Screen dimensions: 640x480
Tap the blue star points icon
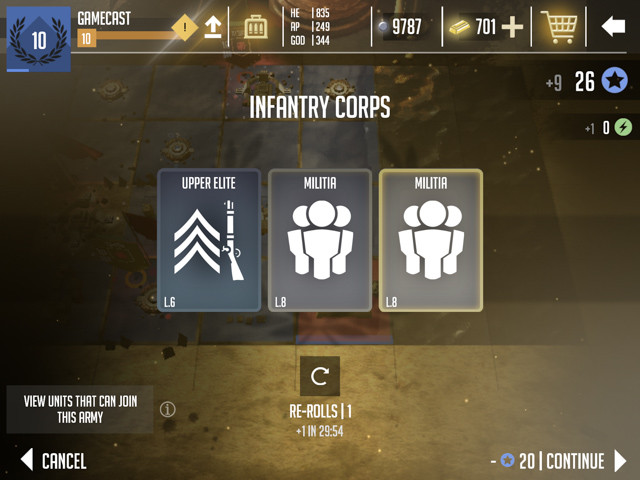tap(614, 81)
